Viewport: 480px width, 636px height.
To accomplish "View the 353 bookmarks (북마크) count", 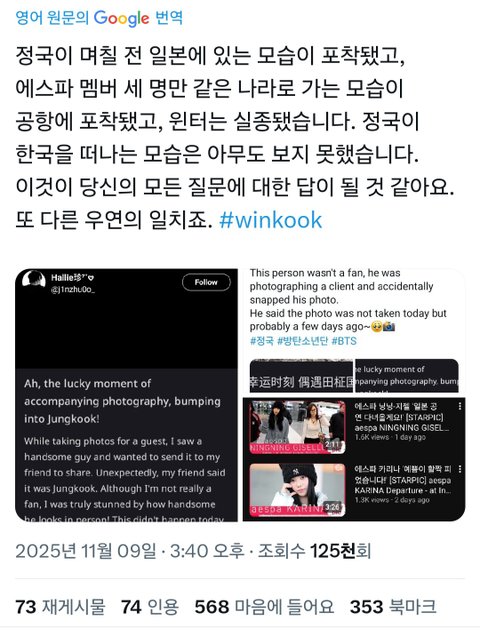I will pos(393,607).
